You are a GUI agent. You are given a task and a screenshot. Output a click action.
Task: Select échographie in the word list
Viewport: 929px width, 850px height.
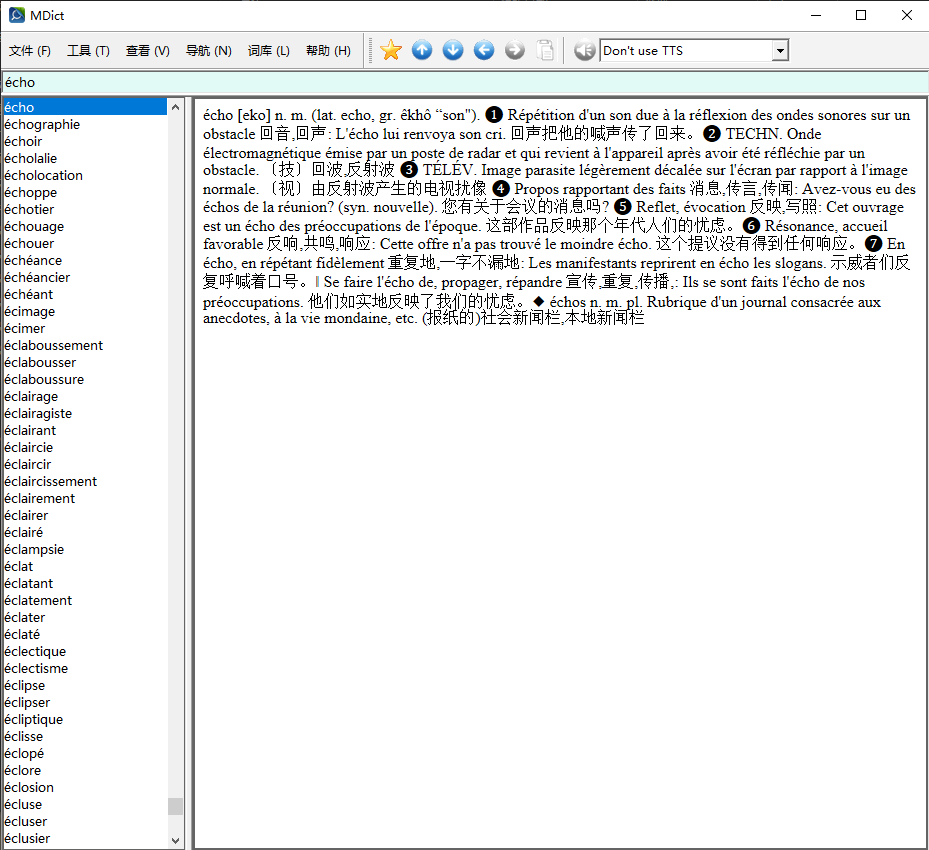click(42, 125)
